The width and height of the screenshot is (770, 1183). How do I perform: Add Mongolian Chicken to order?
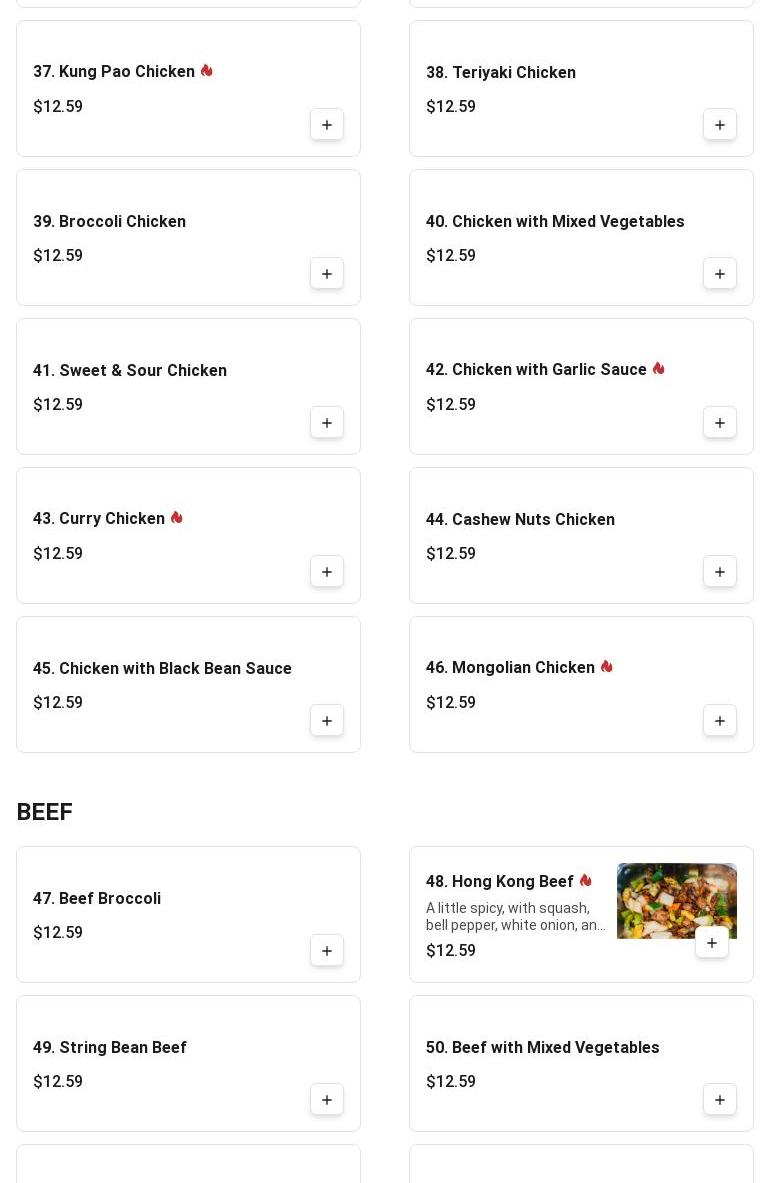pos(719,721)
